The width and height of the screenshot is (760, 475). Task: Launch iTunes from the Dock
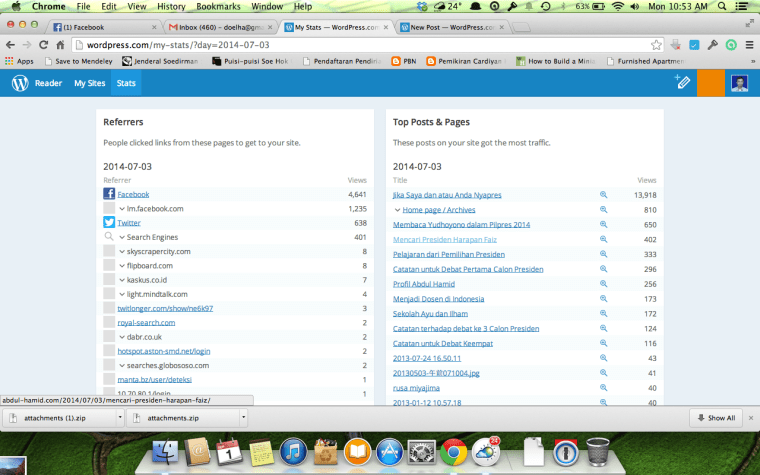tap(293, 453)
